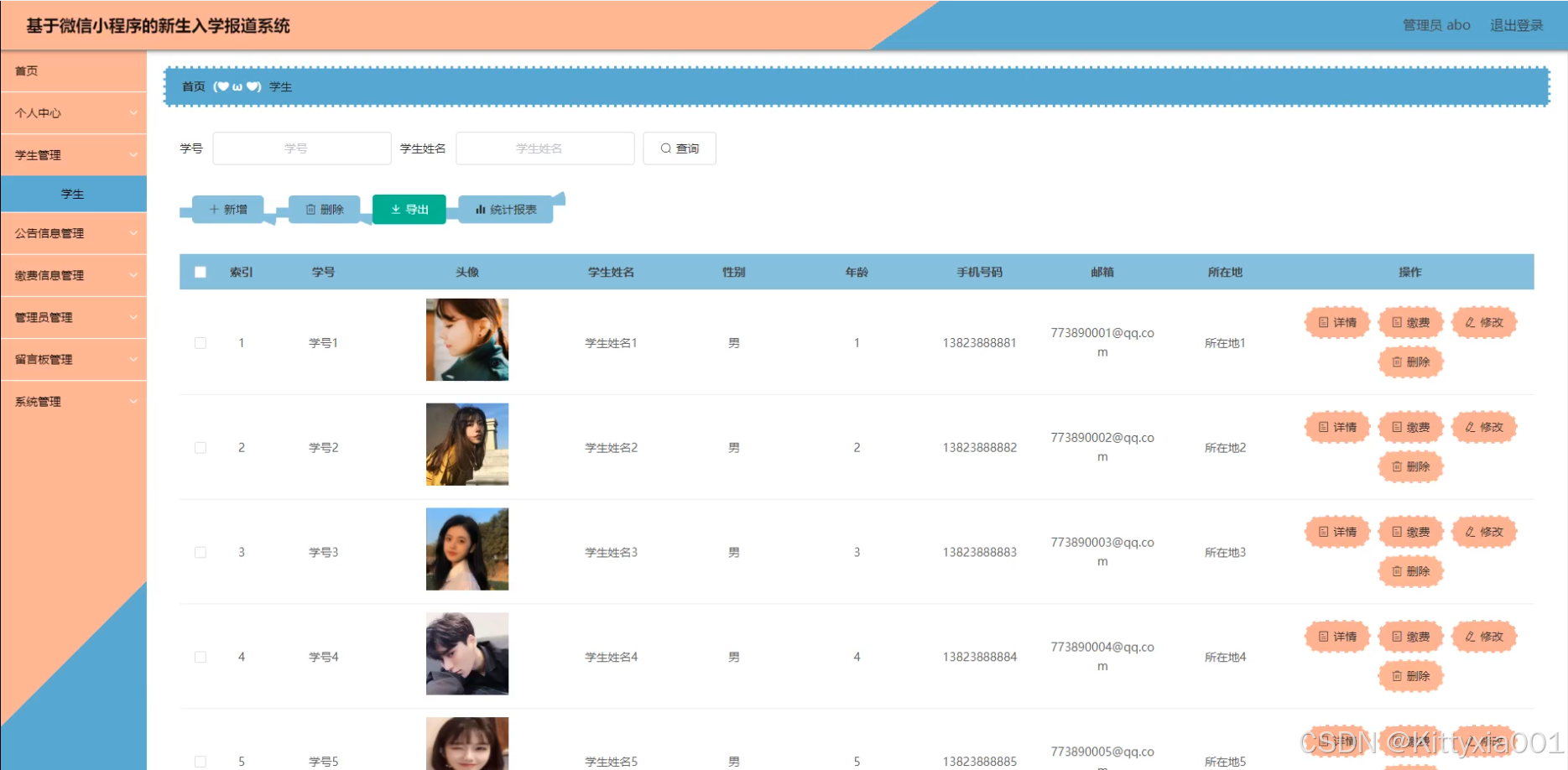Click 缴费 for 学生姓名2 row

click(1411, 427)
